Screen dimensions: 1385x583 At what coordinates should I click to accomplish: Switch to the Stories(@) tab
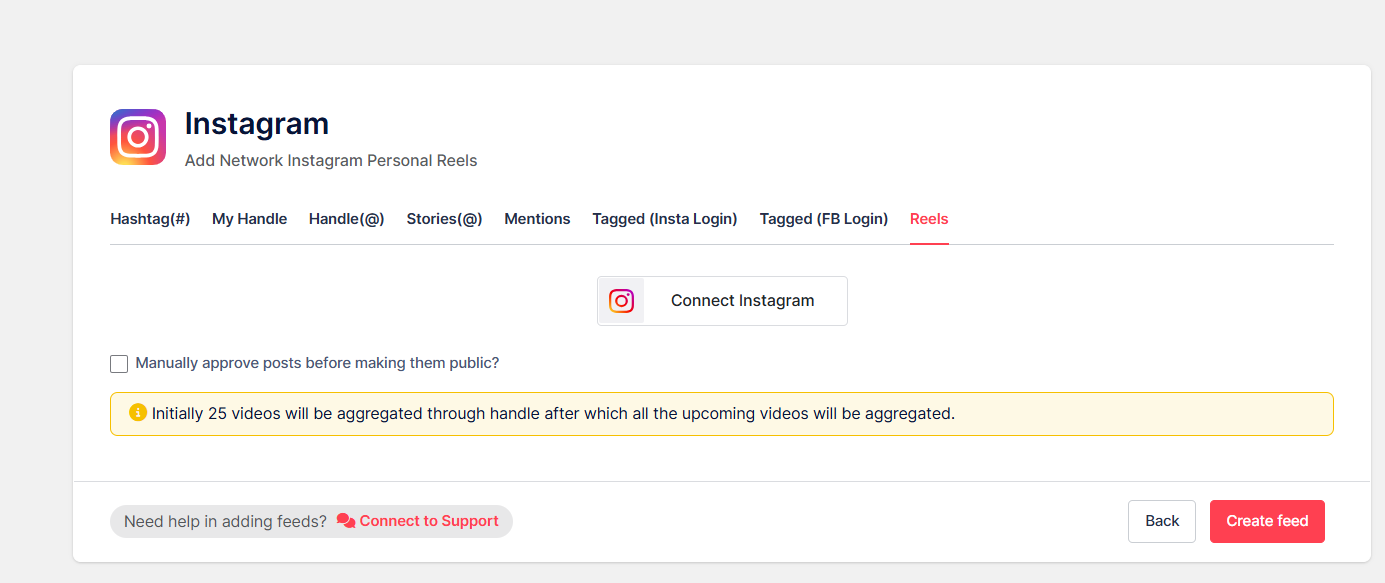click(x=444, y=218)
